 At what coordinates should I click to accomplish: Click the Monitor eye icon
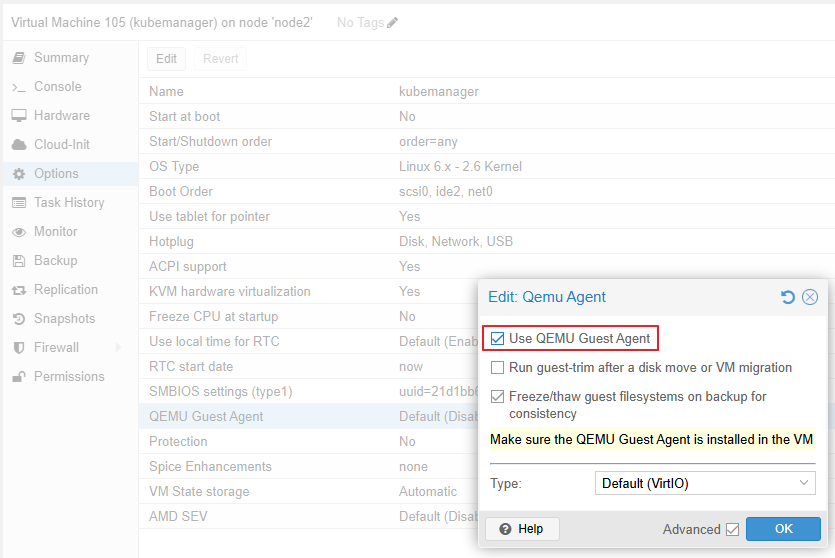click(19, 232)
